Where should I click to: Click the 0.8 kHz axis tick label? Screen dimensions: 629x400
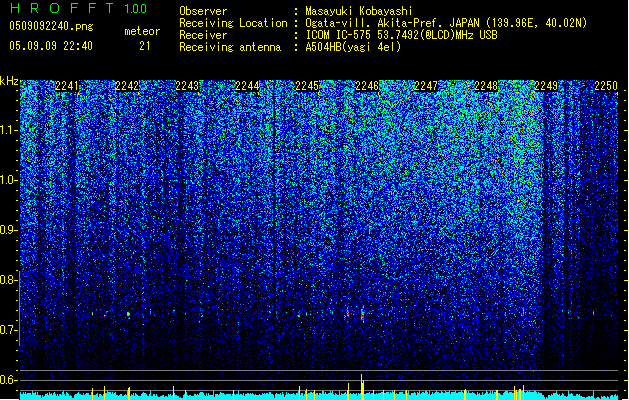point(8,280)
